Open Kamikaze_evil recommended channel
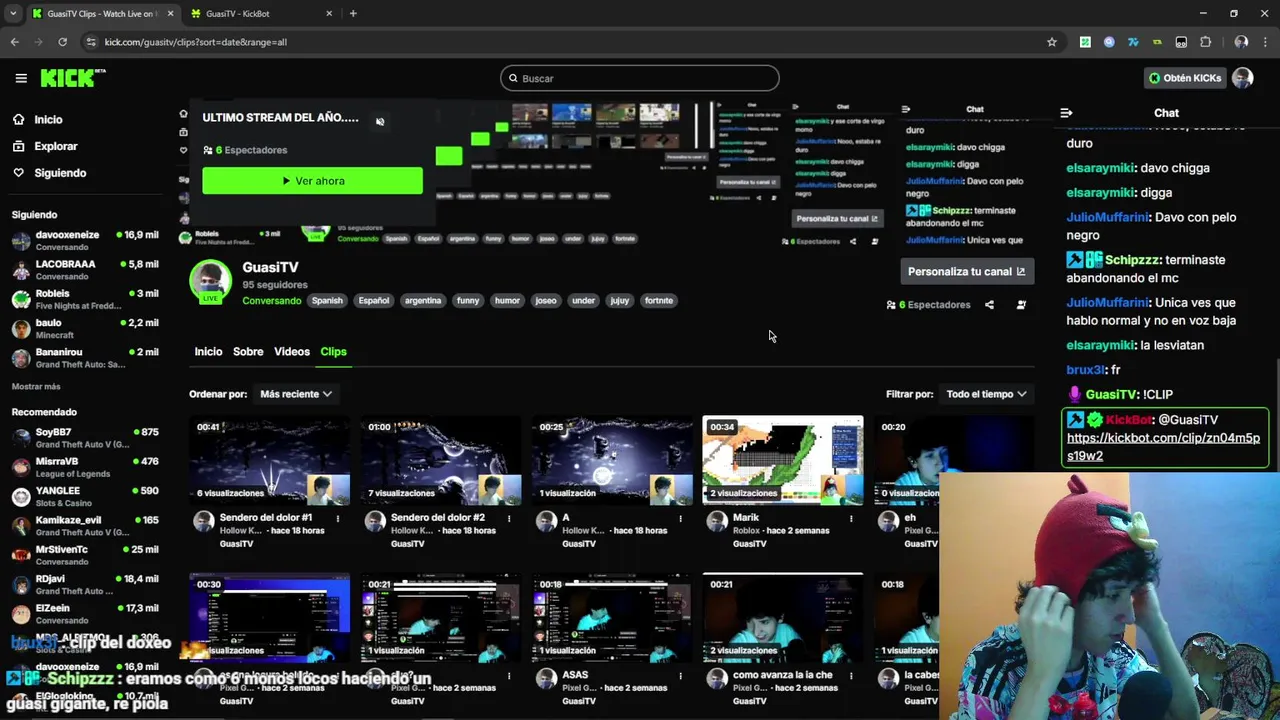Screen dimensions: 1280x720 (85, 526)
